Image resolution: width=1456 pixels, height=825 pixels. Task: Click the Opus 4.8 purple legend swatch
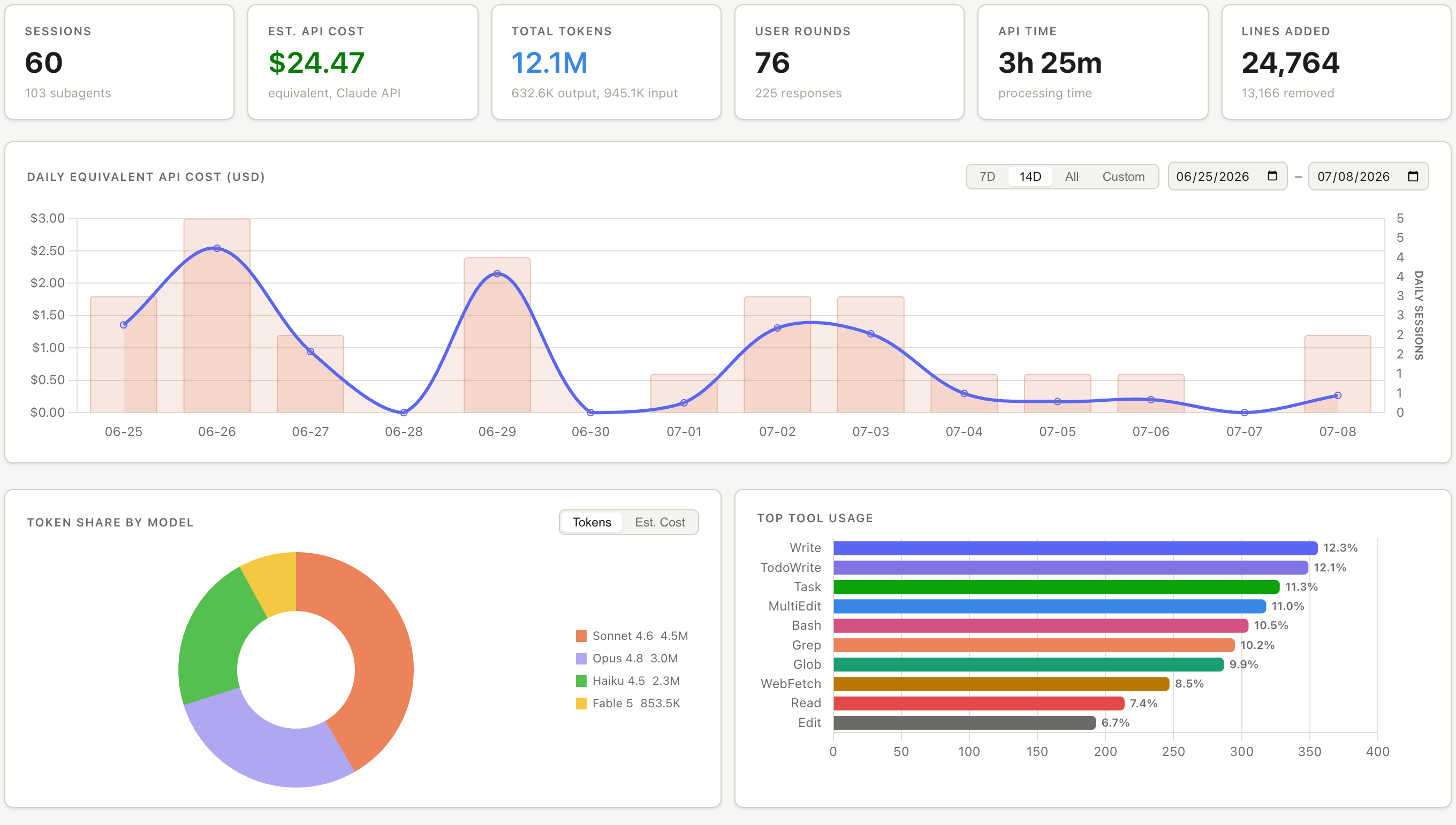coord(581,659)
